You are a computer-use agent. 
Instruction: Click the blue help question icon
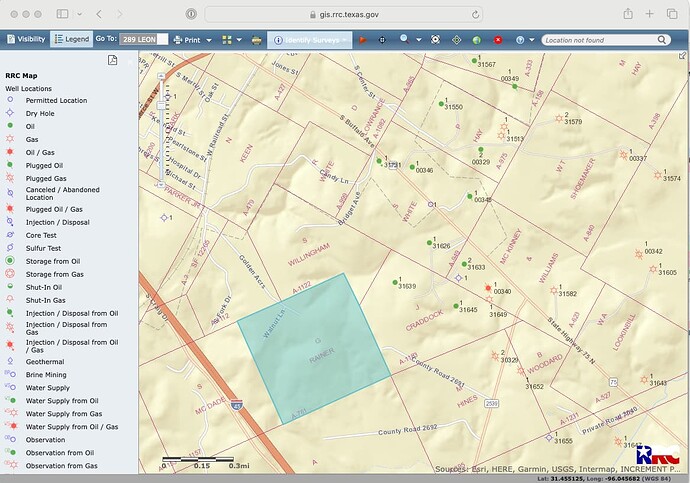520,40
